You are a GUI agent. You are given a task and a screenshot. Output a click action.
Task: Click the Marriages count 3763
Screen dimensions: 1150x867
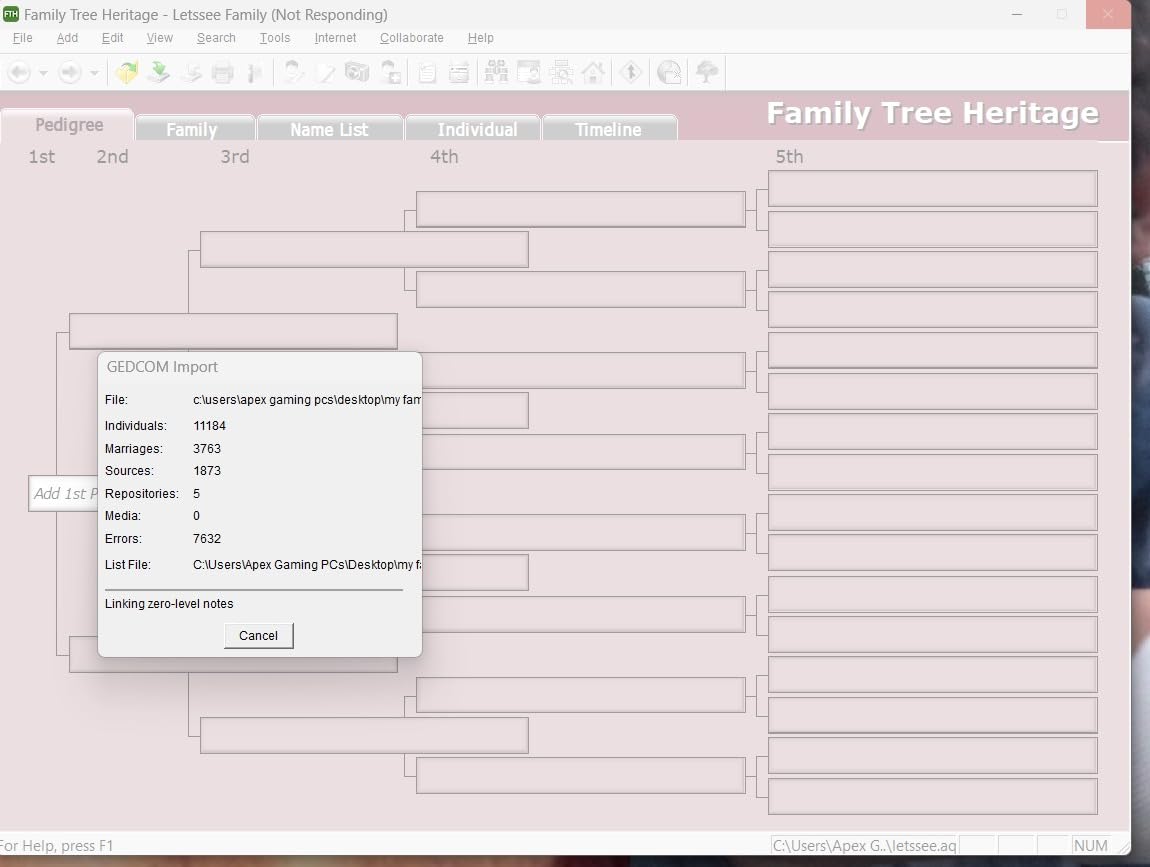tap(207, 448)
